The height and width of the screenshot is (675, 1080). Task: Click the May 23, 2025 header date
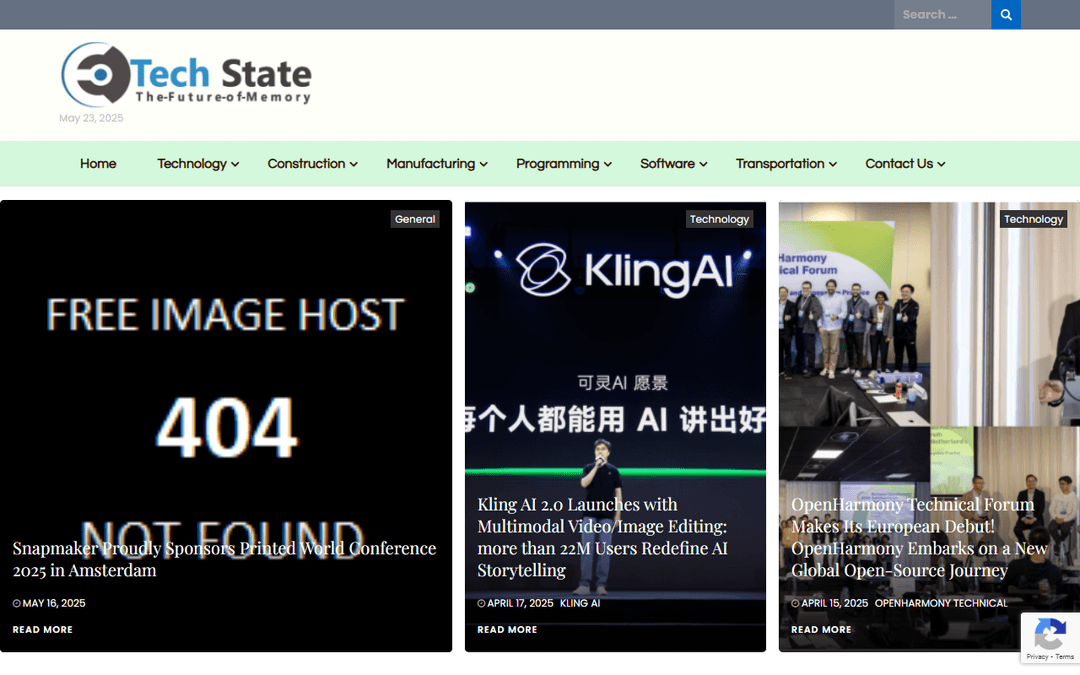click(91, 118)
